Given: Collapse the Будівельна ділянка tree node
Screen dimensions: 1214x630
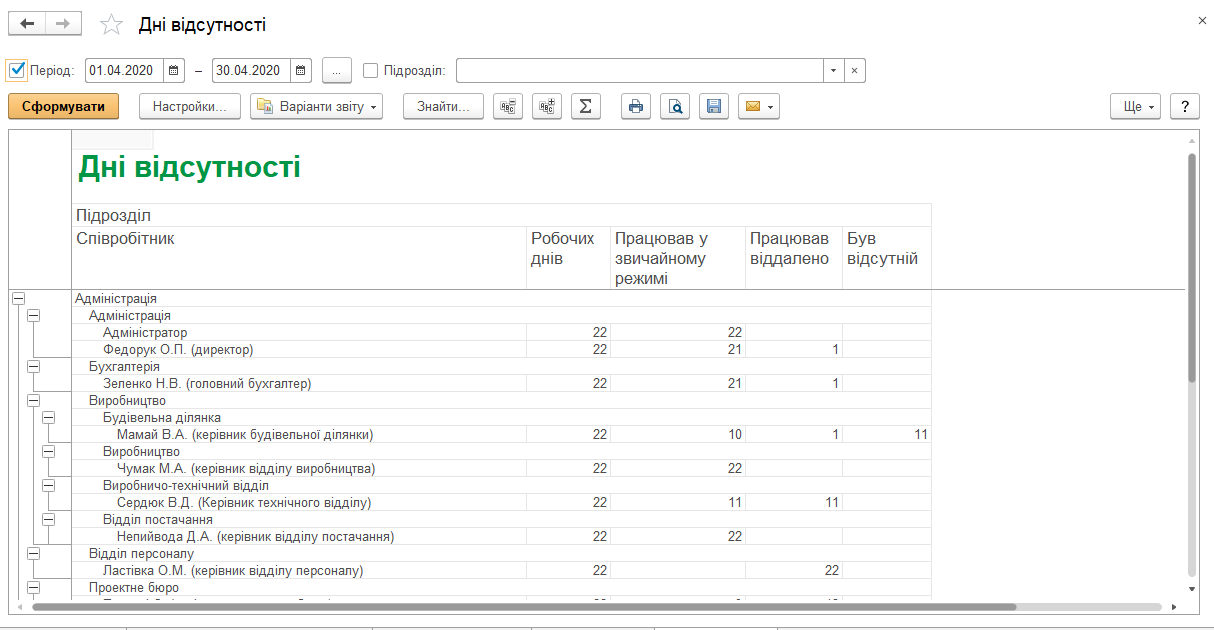Looking at the screenshot, I should tap(48, 417).
